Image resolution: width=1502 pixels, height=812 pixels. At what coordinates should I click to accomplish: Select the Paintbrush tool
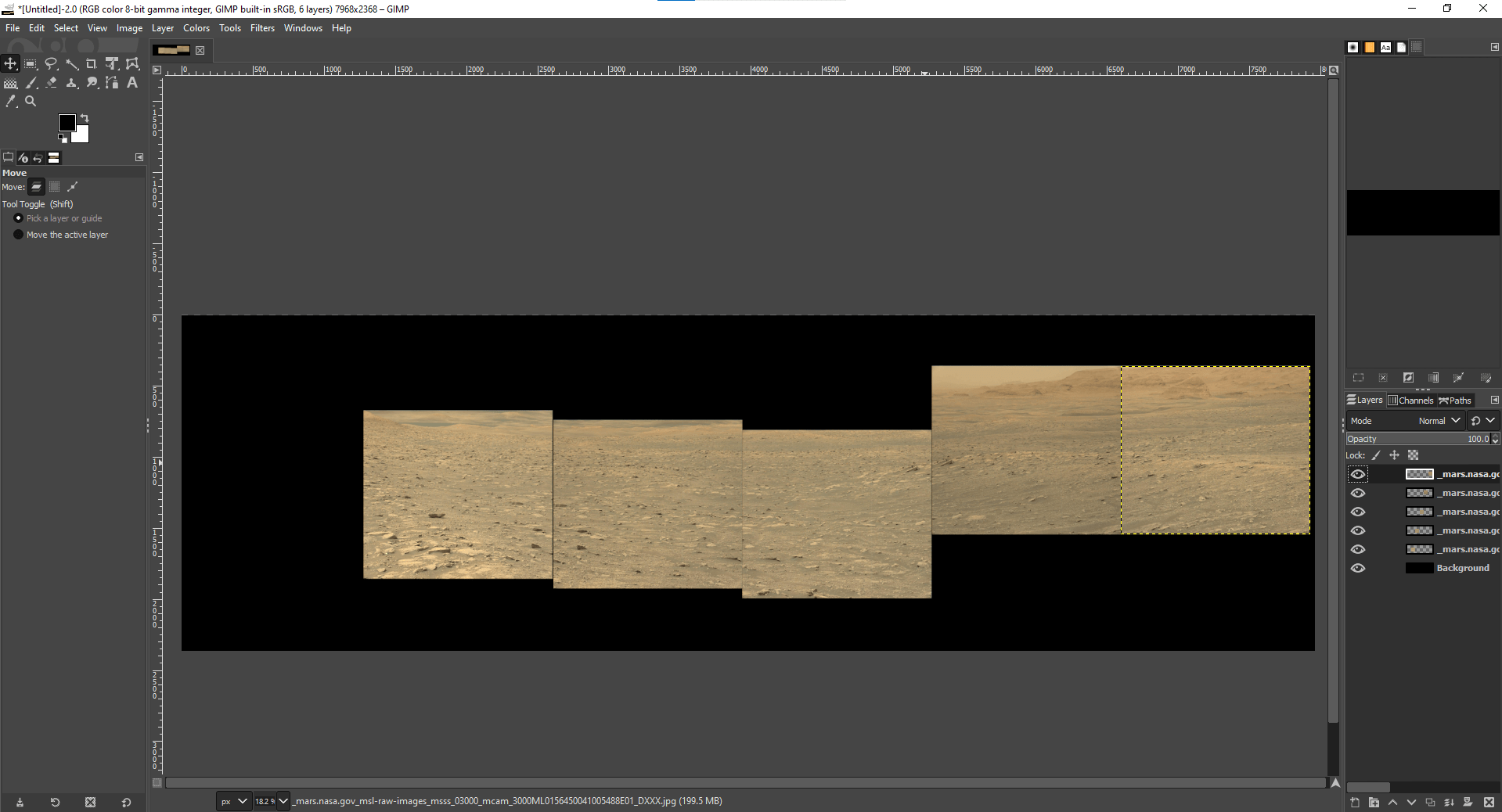[31, 83]
